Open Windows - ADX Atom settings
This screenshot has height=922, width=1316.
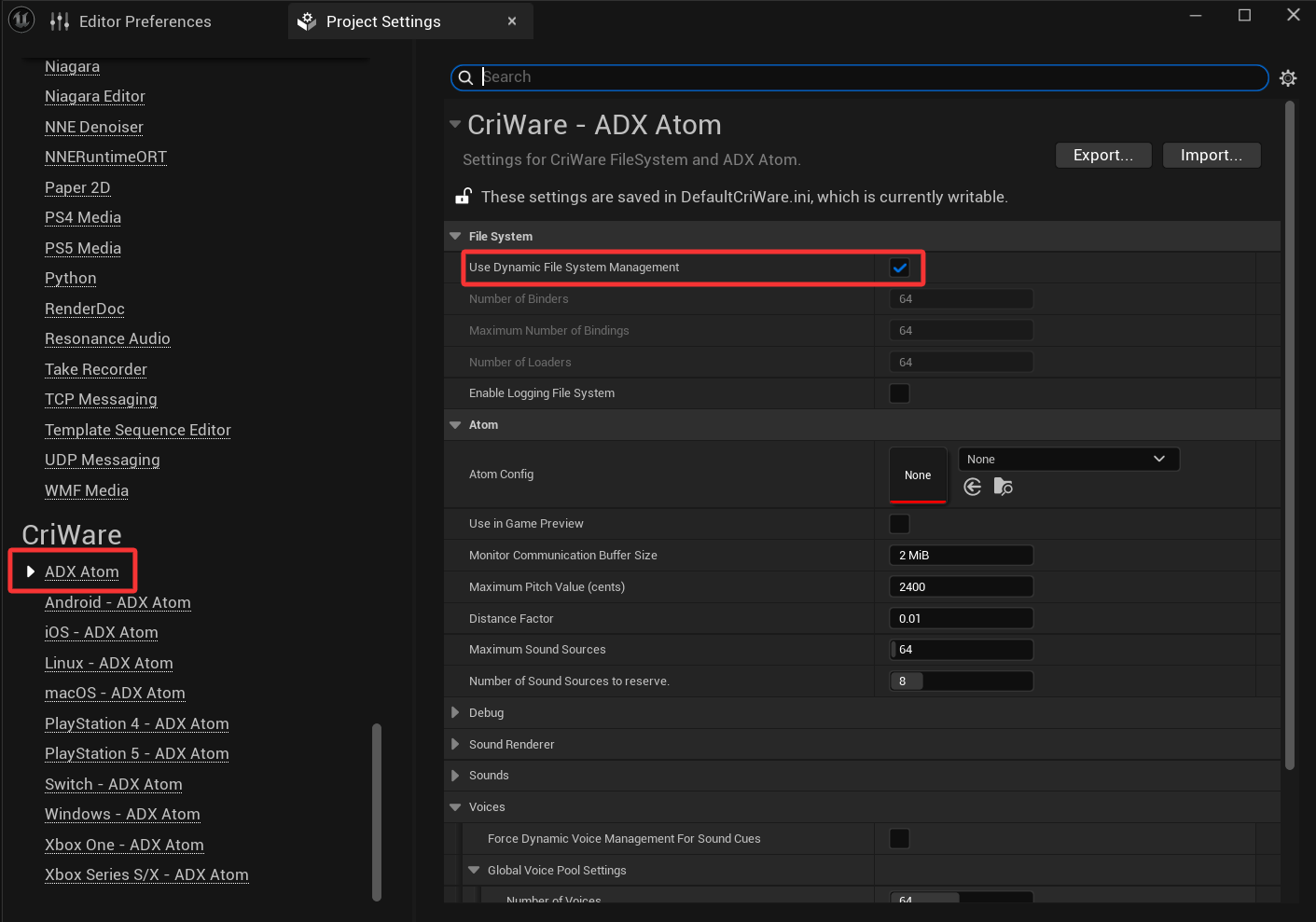coord(122,815)
